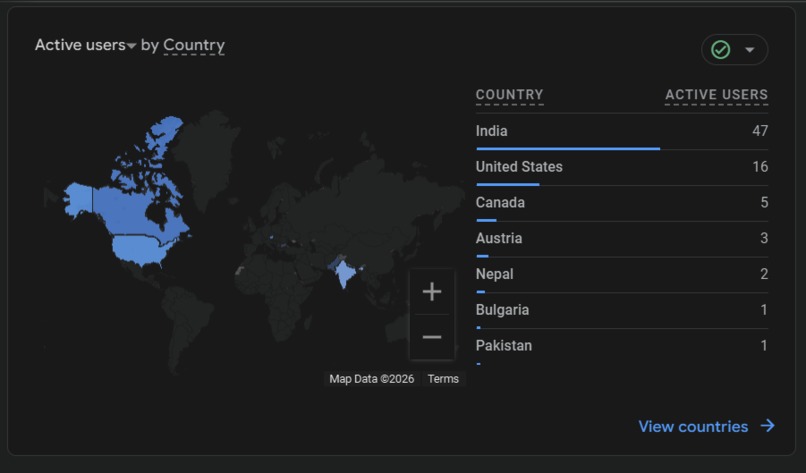
Task: Select the United States table row
Action: [x=622, y=168]
